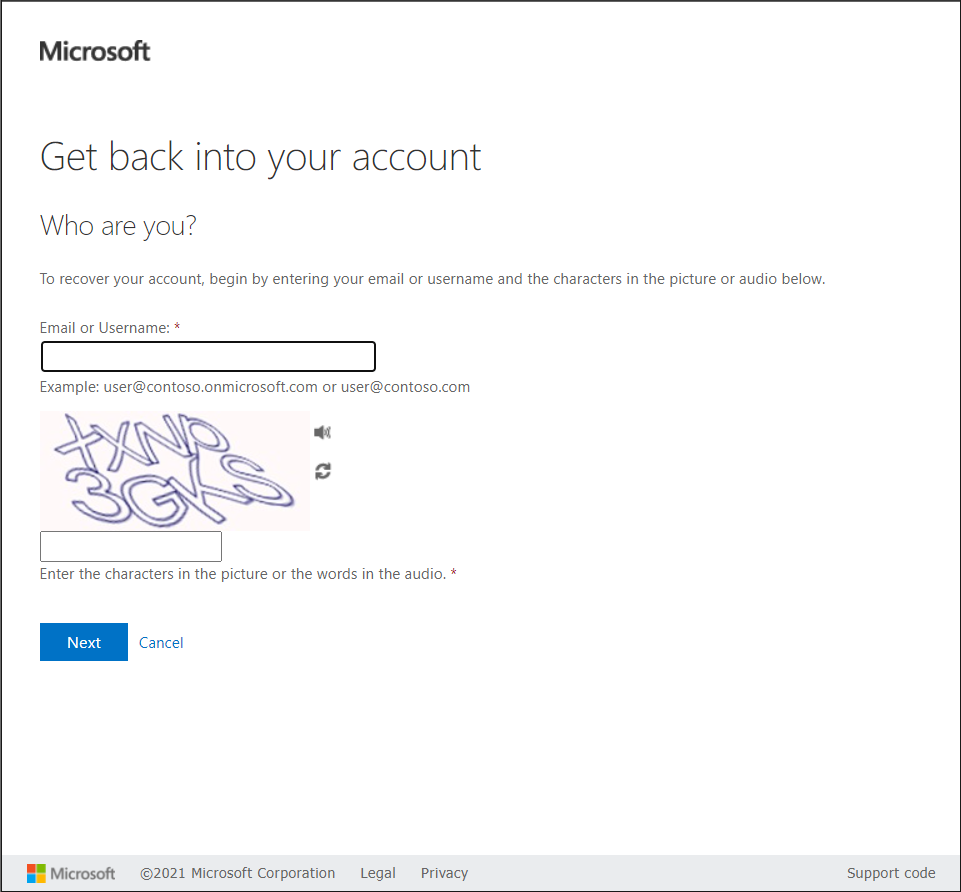Click the 'Who are you?' subheading
The image size is (961, 892).
(x=118, y=226)
